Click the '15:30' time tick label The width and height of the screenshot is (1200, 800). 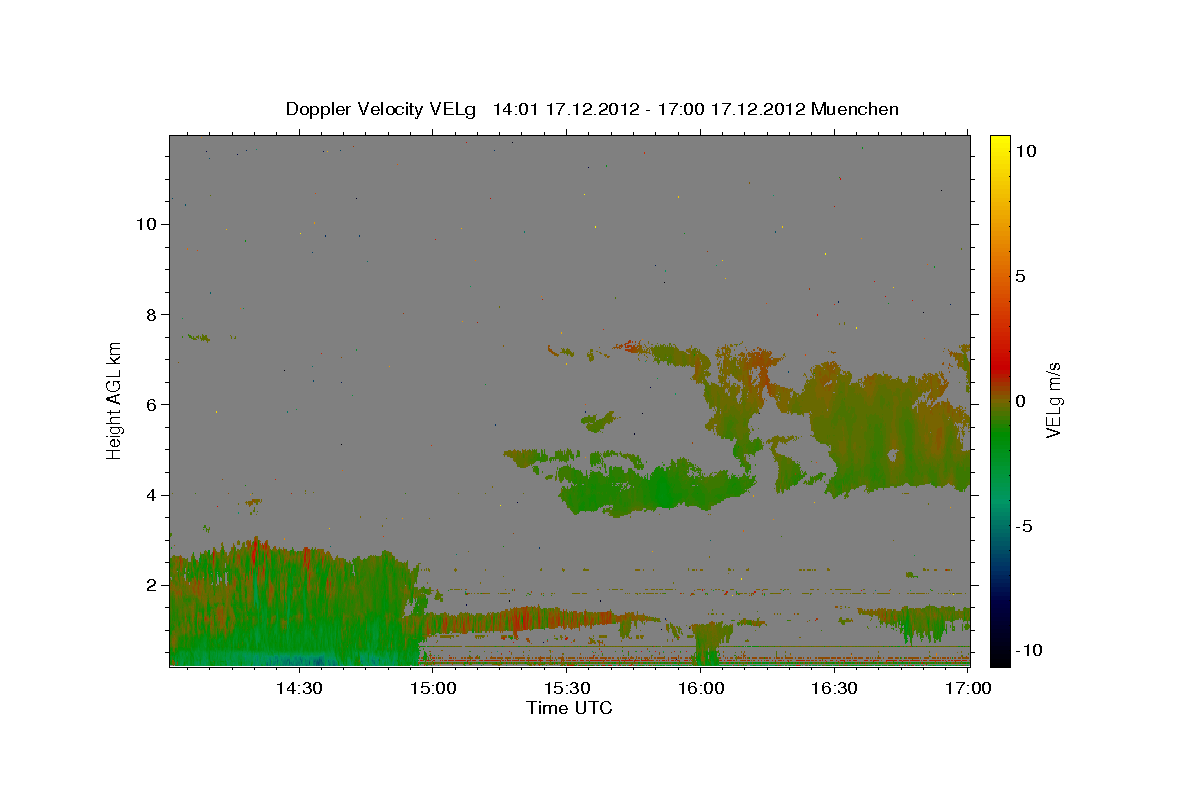(567, 688)
